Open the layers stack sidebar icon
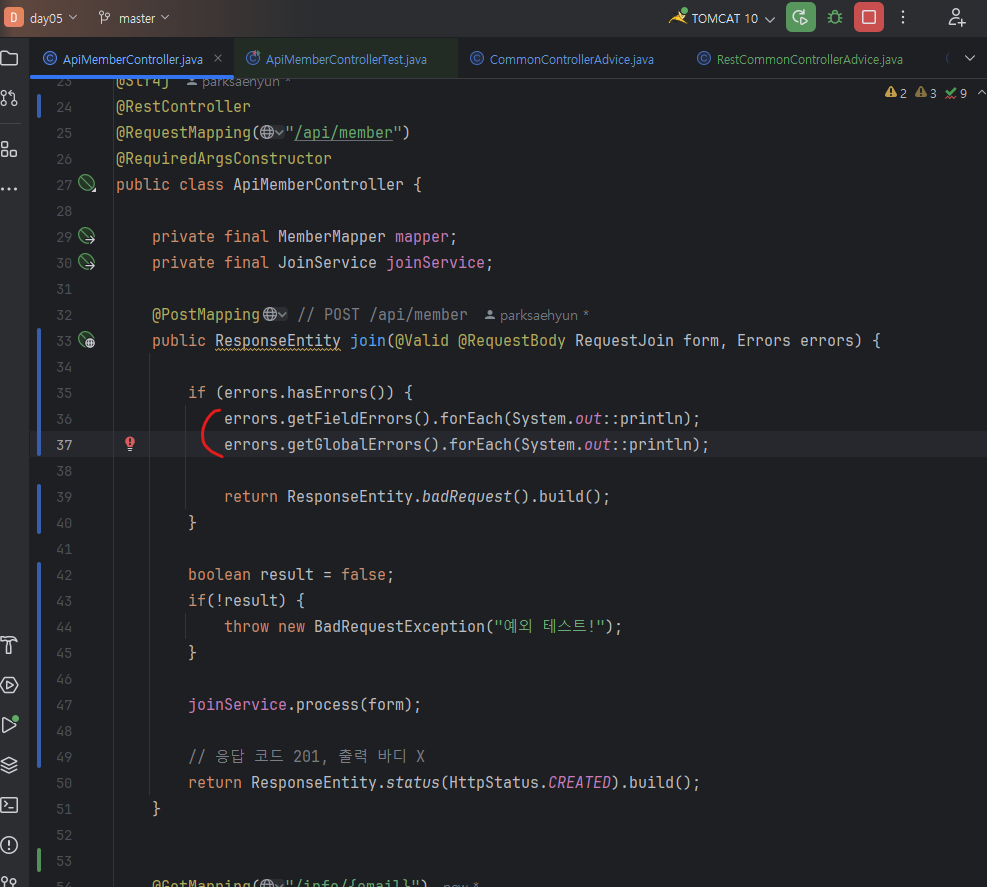 [x=9, y=765]
